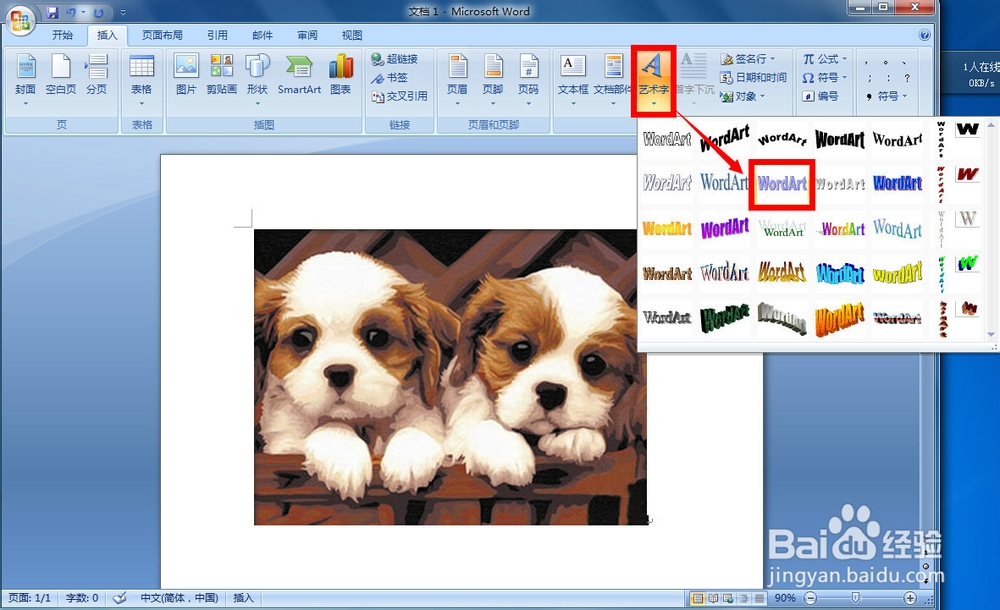1000x610 pixels.
Task: Open the 视图 (View) tab
Action: pyautogui.click(x=352, y=35)
